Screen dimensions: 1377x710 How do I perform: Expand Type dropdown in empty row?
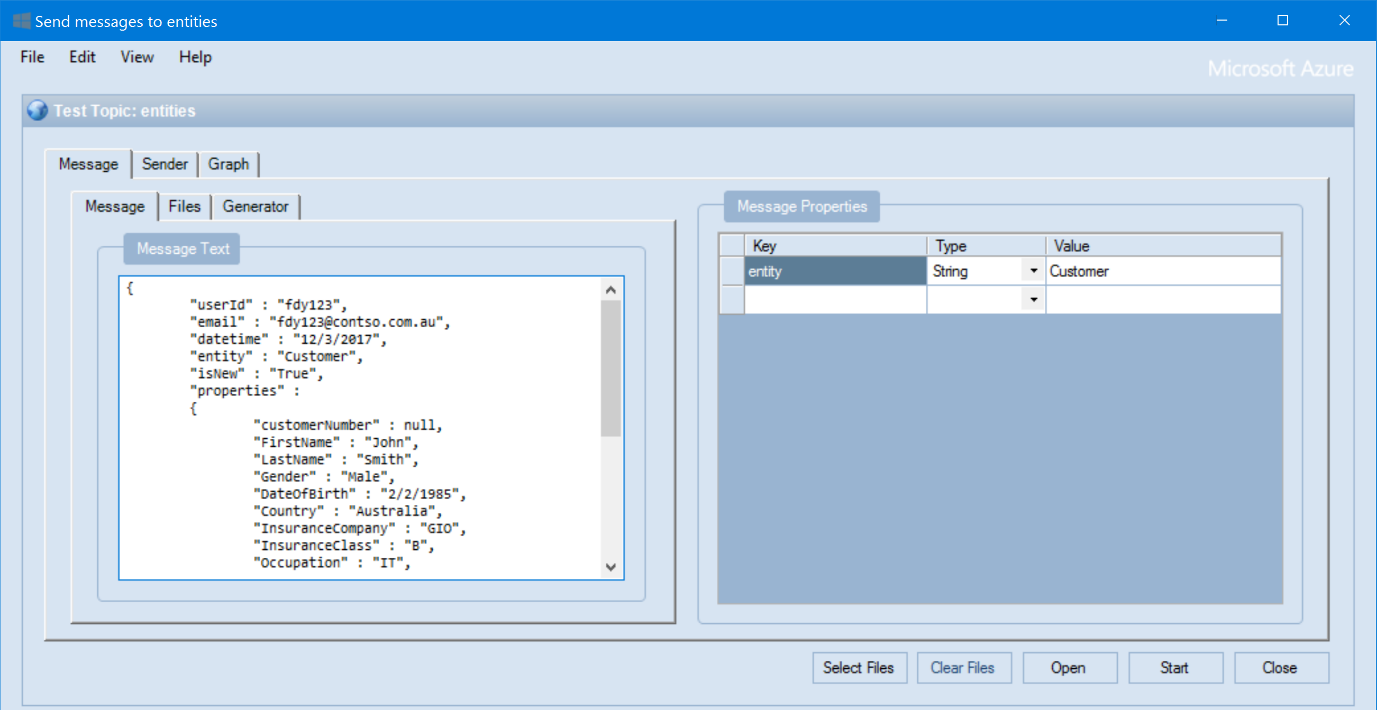click(1032, 300)
